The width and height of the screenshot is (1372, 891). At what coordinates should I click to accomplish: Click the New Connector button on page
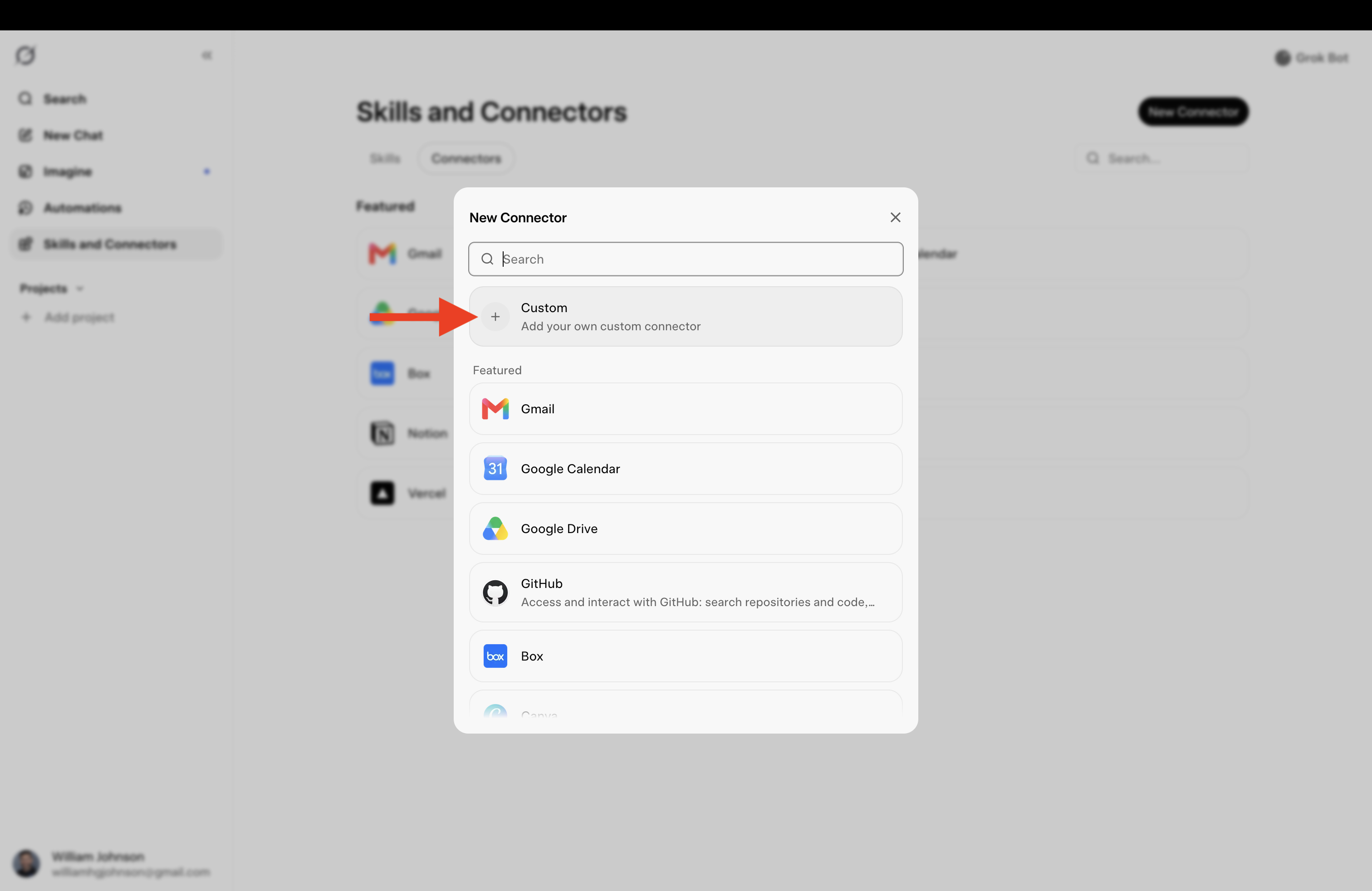(x=1193, y=111)
